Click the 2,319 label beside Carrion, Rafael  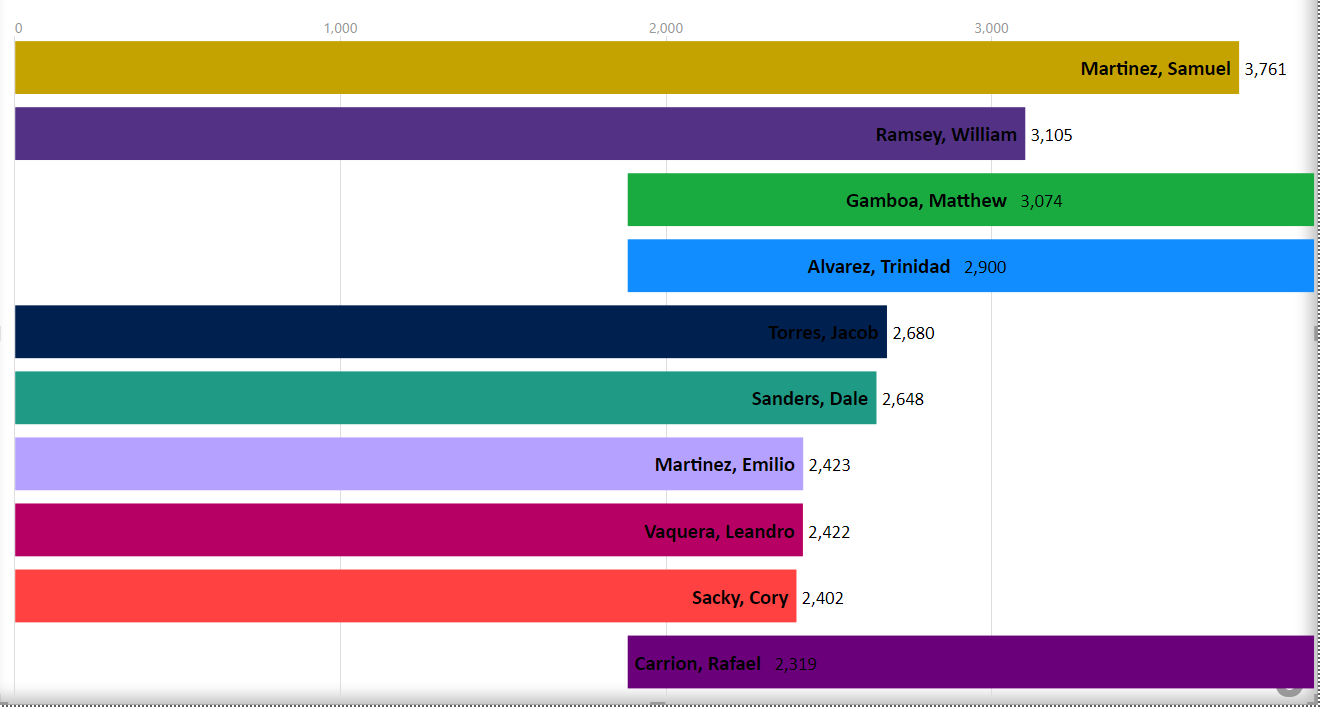tap(795, 663)
